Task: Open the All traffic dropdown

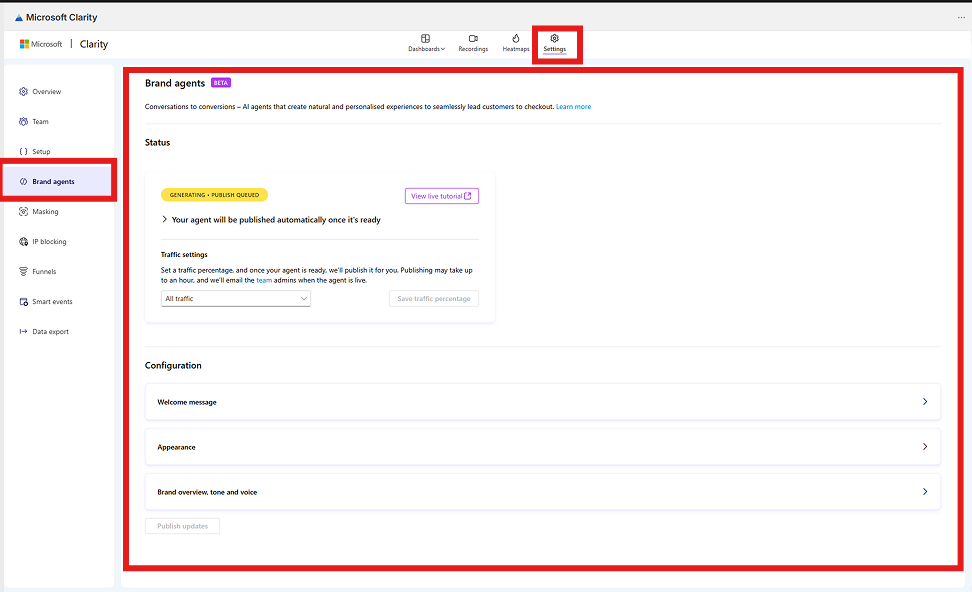Action: point(236,299)
